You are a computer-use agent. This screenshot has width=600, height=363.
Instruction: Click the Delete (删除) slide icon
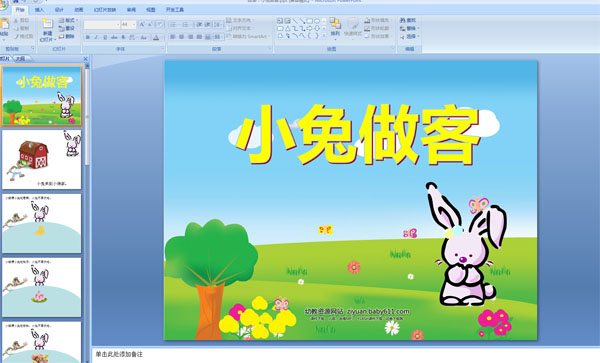click(x=62, y=36)
